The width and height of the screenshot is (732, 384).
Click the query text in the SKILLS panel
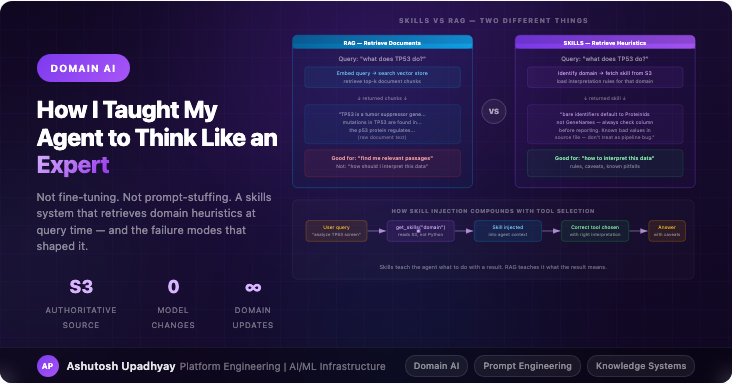605,59
